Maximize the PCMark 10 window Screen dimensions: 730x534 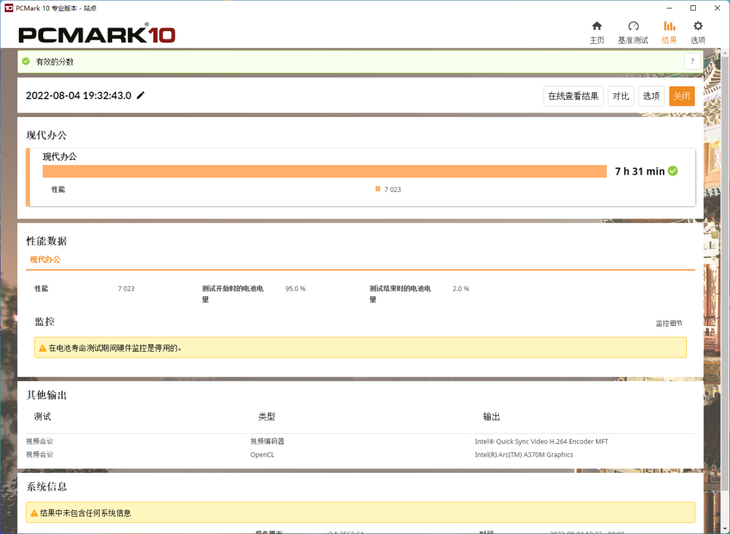coord(693,8)
